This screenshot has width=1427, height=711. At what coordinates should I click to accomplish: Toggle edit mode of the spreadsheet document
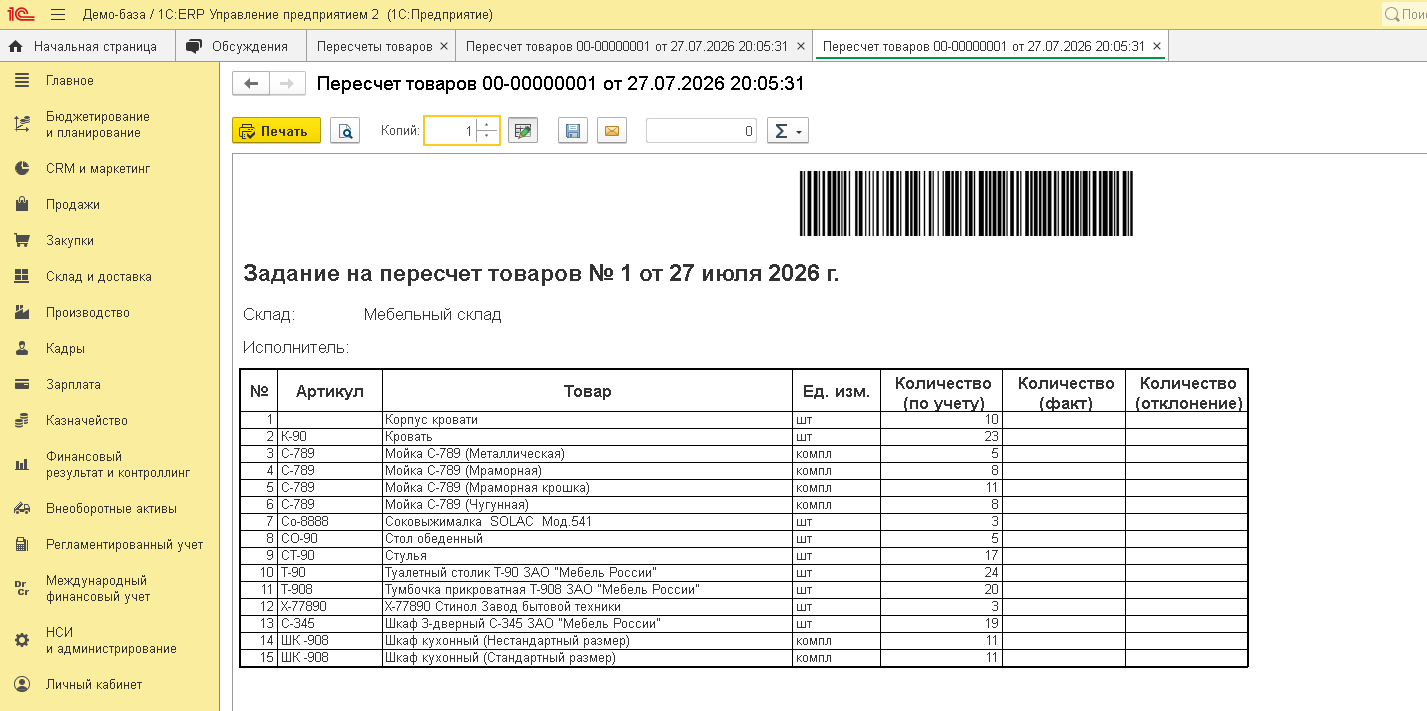click(523, 131)
